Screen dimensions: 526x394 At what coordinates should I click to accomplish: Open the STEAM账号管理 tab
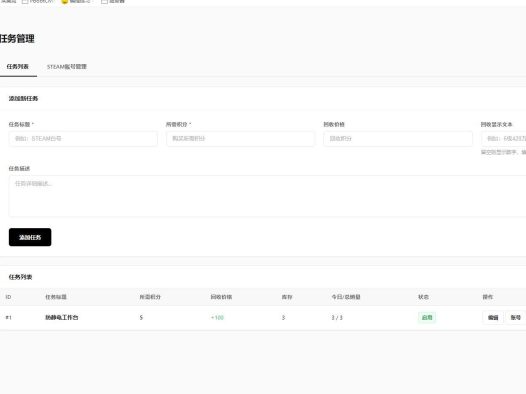coord(67,67)
